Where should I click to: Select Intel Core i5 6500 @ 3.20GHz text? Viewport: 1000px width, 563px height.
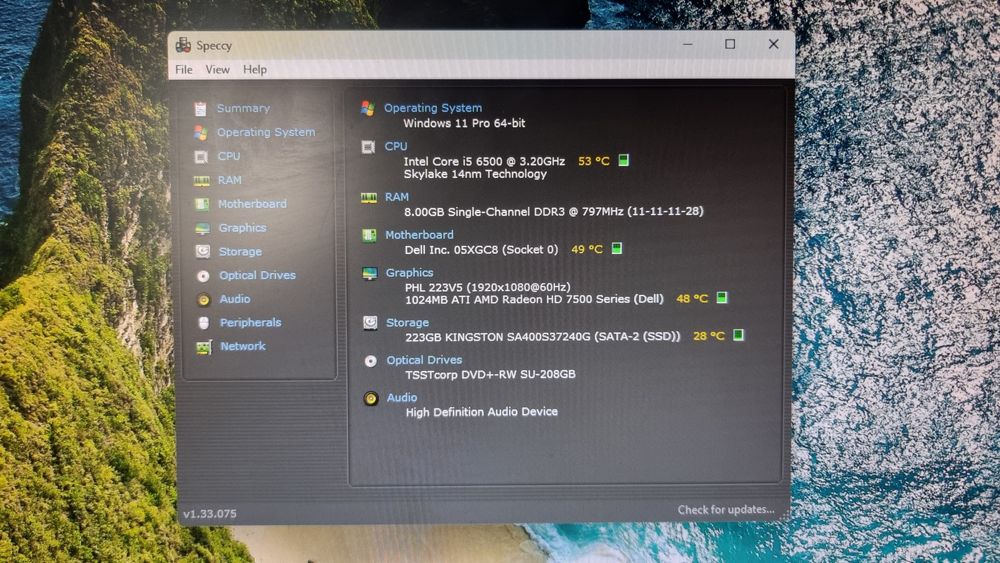[484, 161]
